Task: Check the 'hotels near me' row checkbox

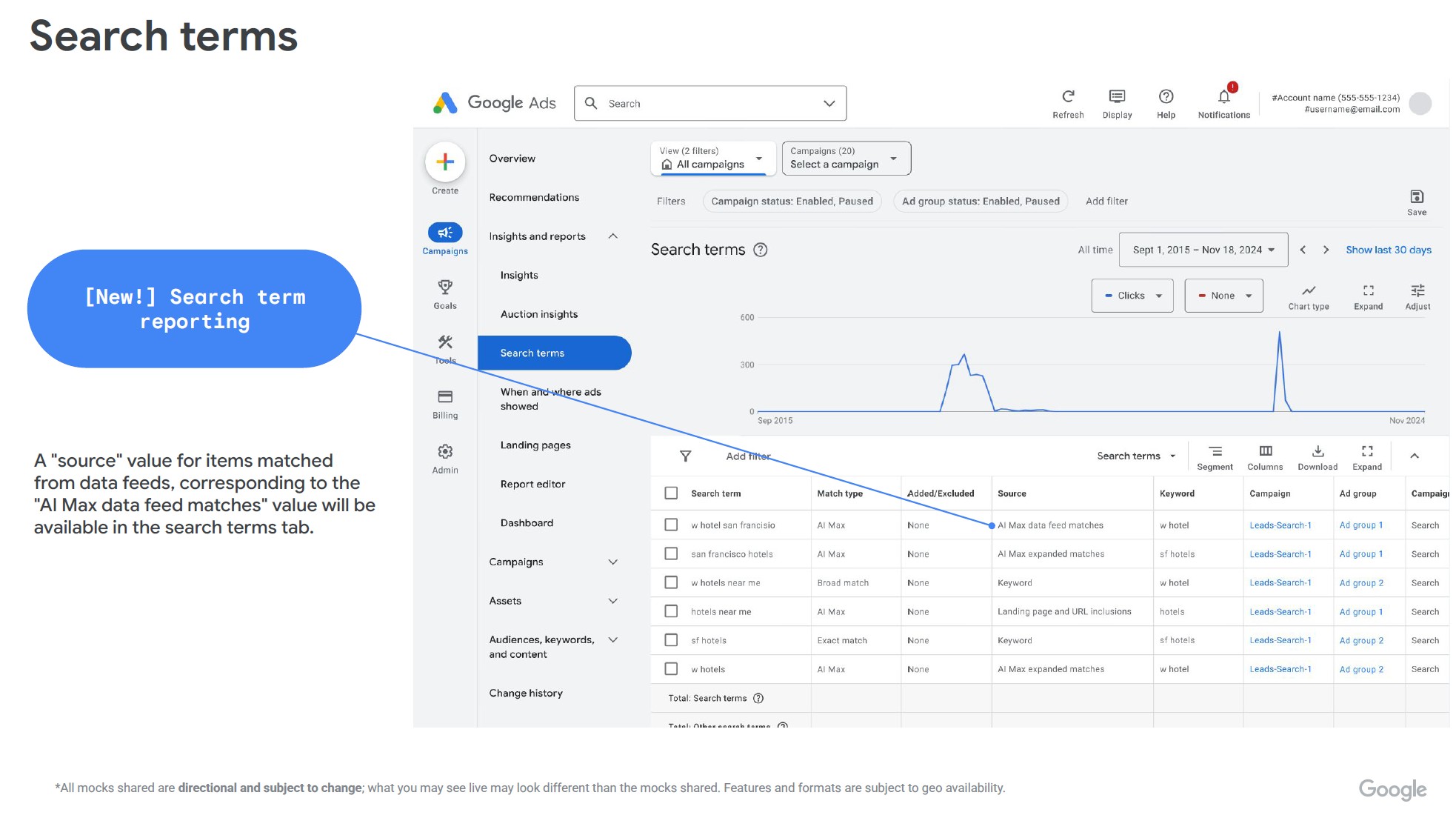Action: pos(671,612)
